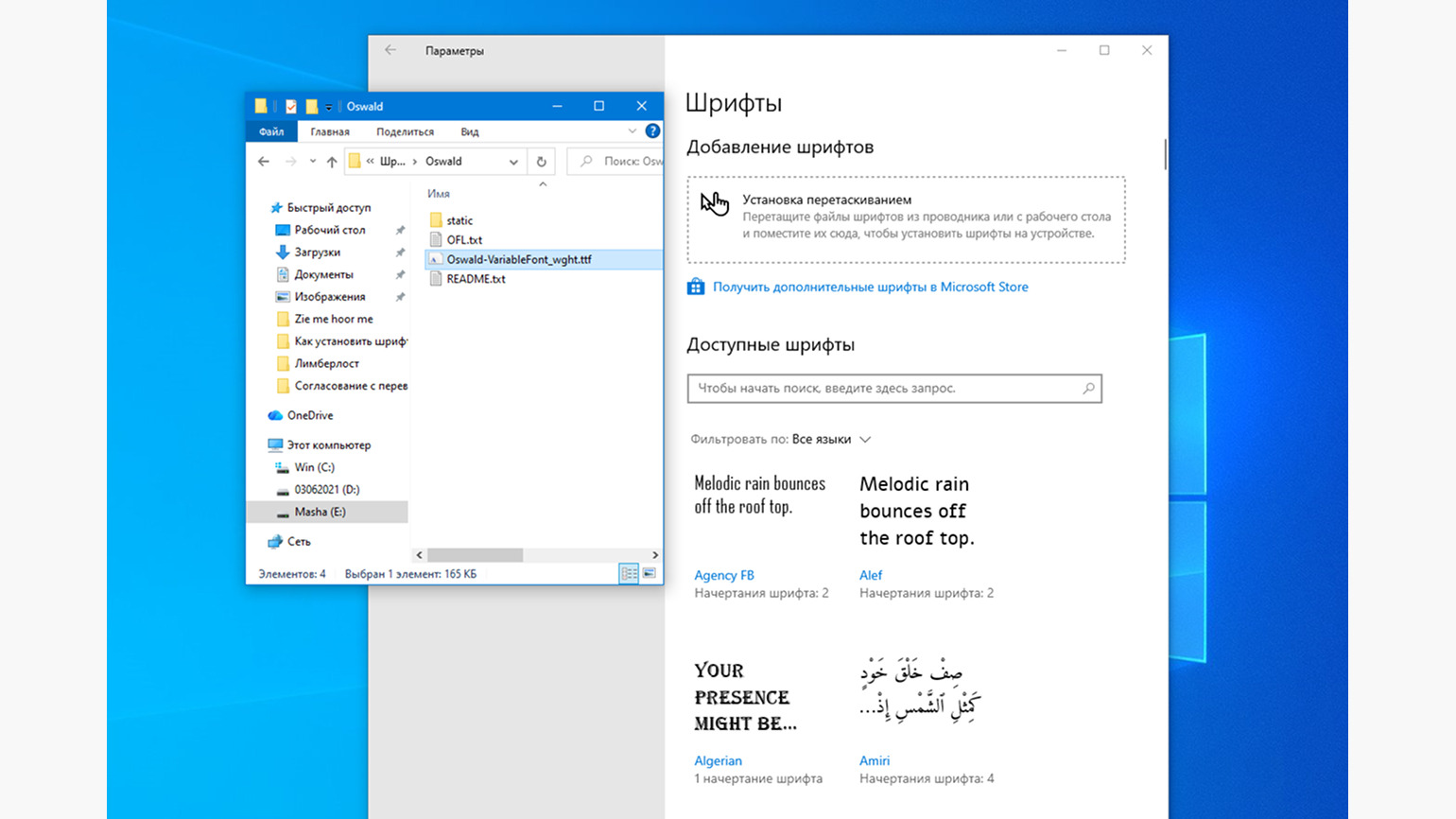Open Explorer Help via the question mark icon

click(652, 131)
